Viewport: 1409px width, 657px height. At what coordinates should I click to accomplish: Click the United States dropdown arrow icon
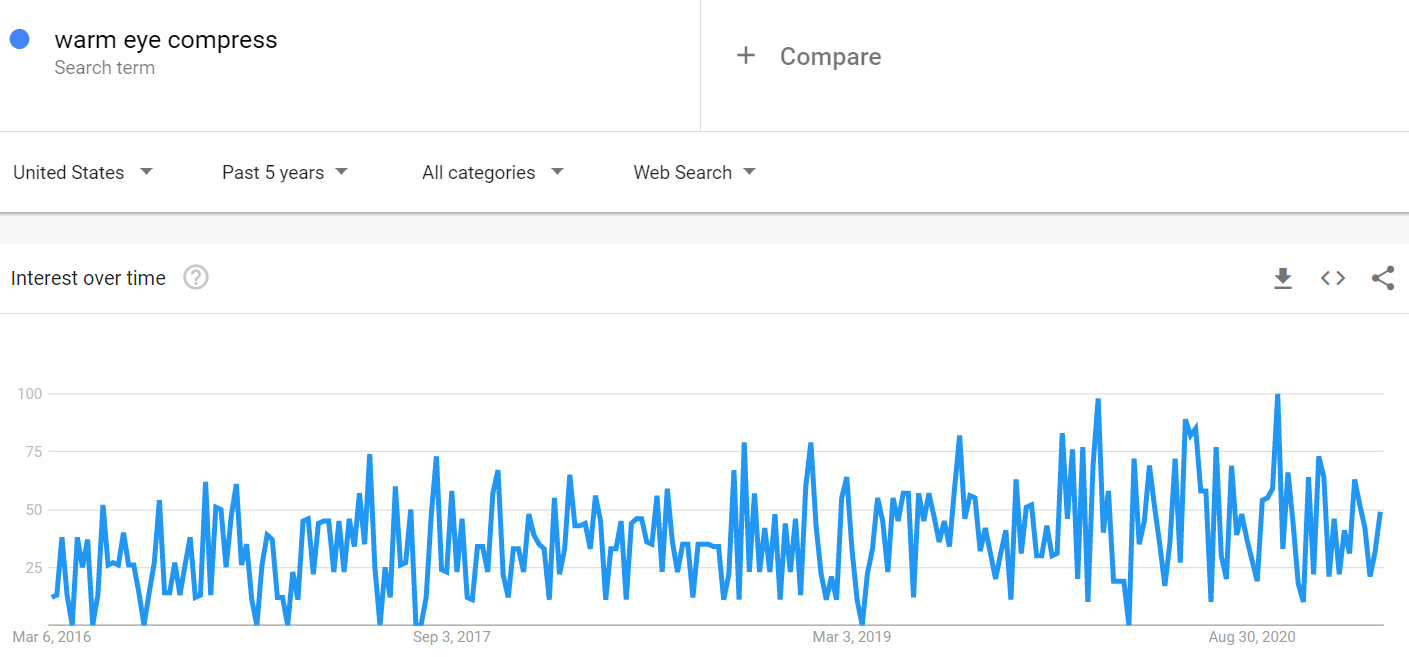[x=146, y=172]
